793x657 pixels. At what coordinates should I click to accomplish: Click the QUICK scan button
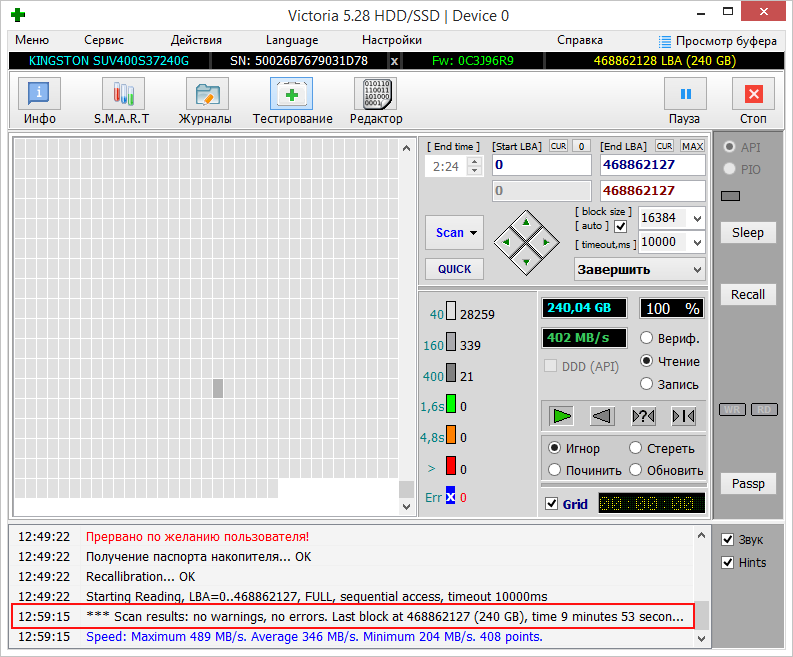pos(454,269)
